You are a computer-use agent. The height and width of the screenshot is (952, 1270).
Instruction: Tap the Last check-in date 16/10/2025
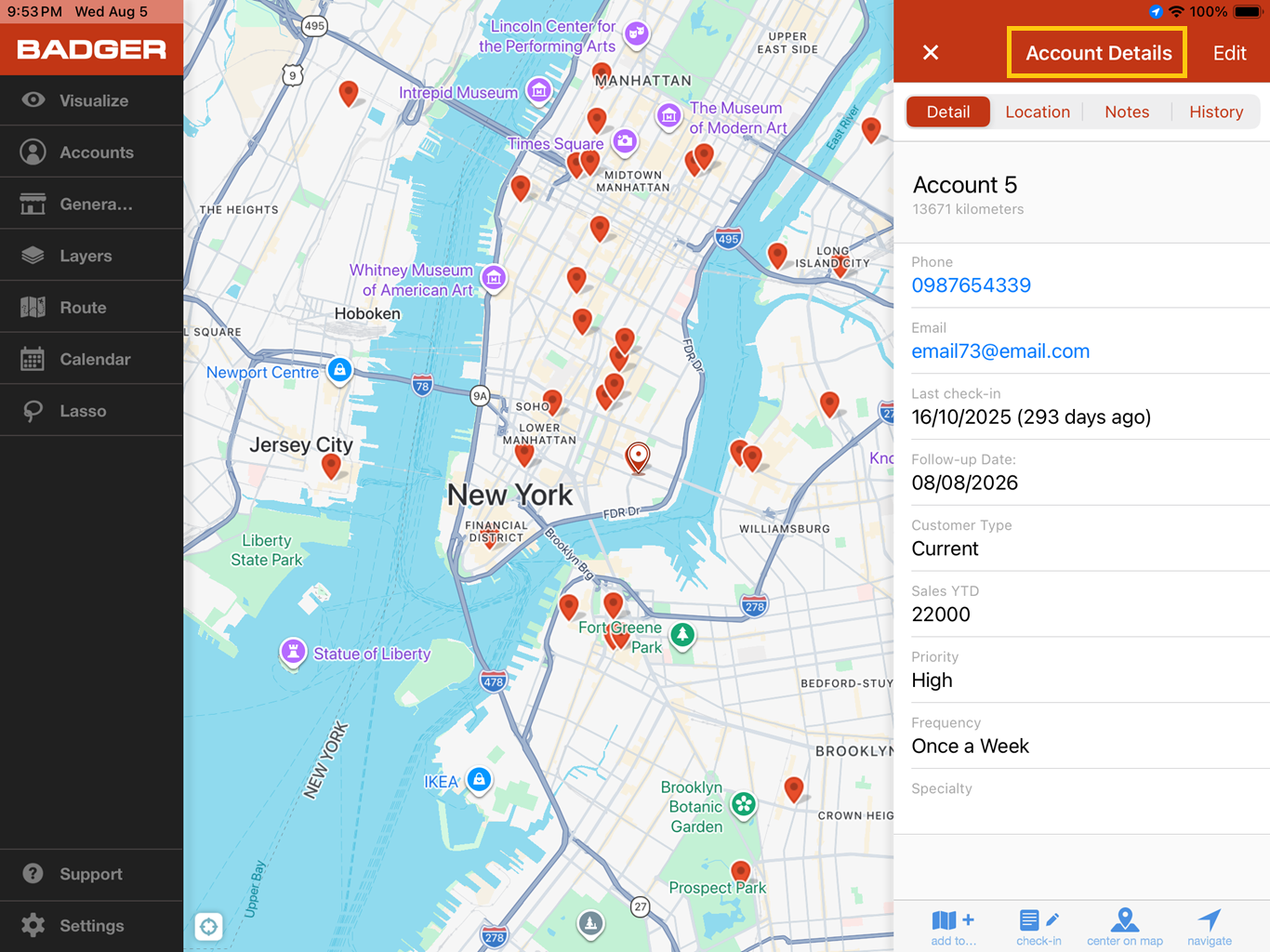tap(1031, 417)
